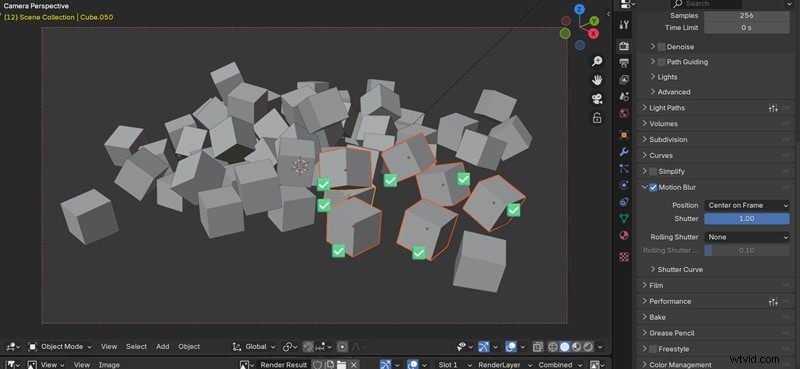Screen dimensions: 800x369
Task: Open the Position Center on Frame dropdown
Action: pos(747,205)
